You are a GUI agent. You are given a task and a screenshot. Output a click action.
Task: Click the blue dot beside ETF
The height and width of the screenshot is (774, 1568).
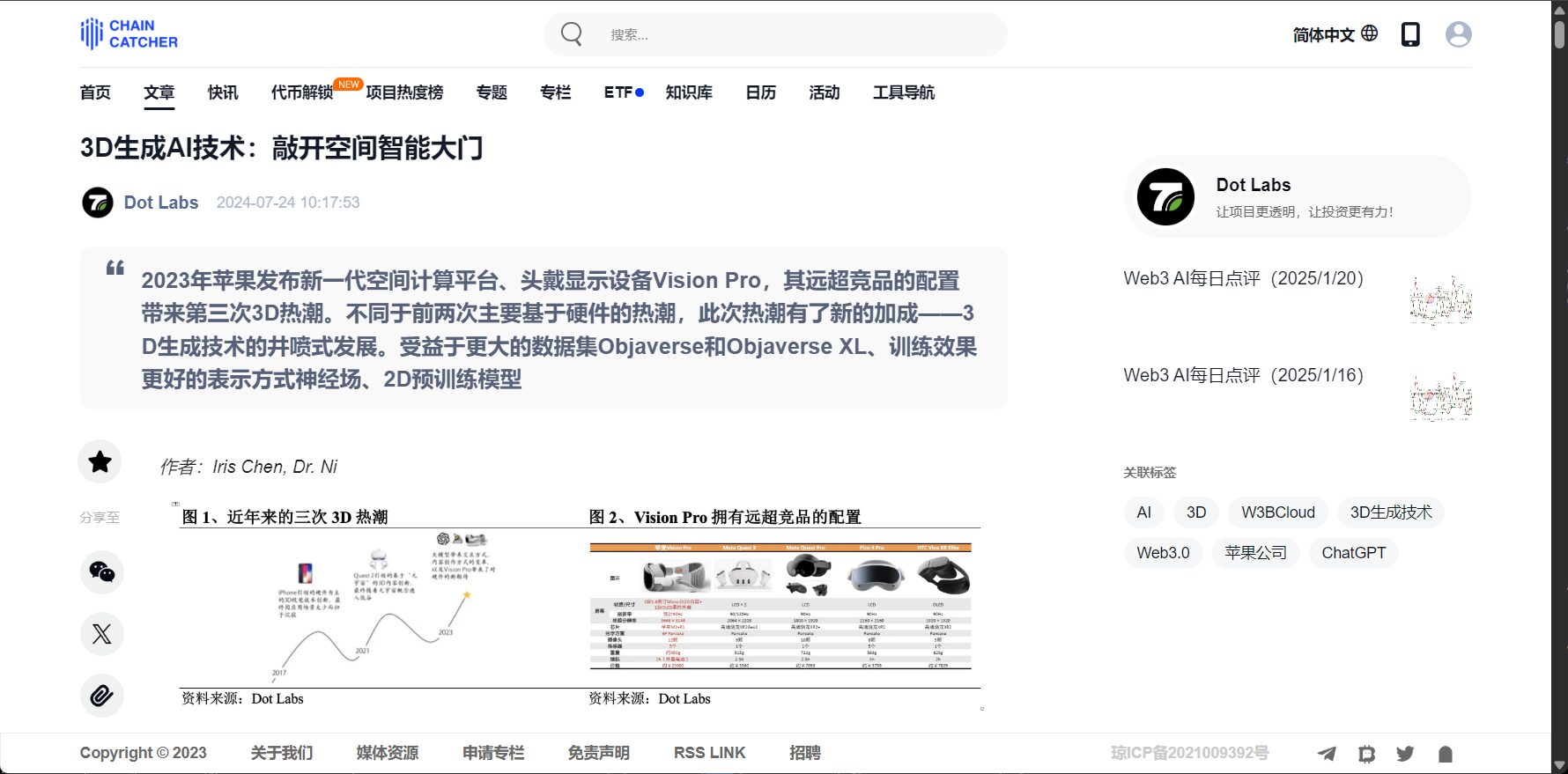(640, 92)
